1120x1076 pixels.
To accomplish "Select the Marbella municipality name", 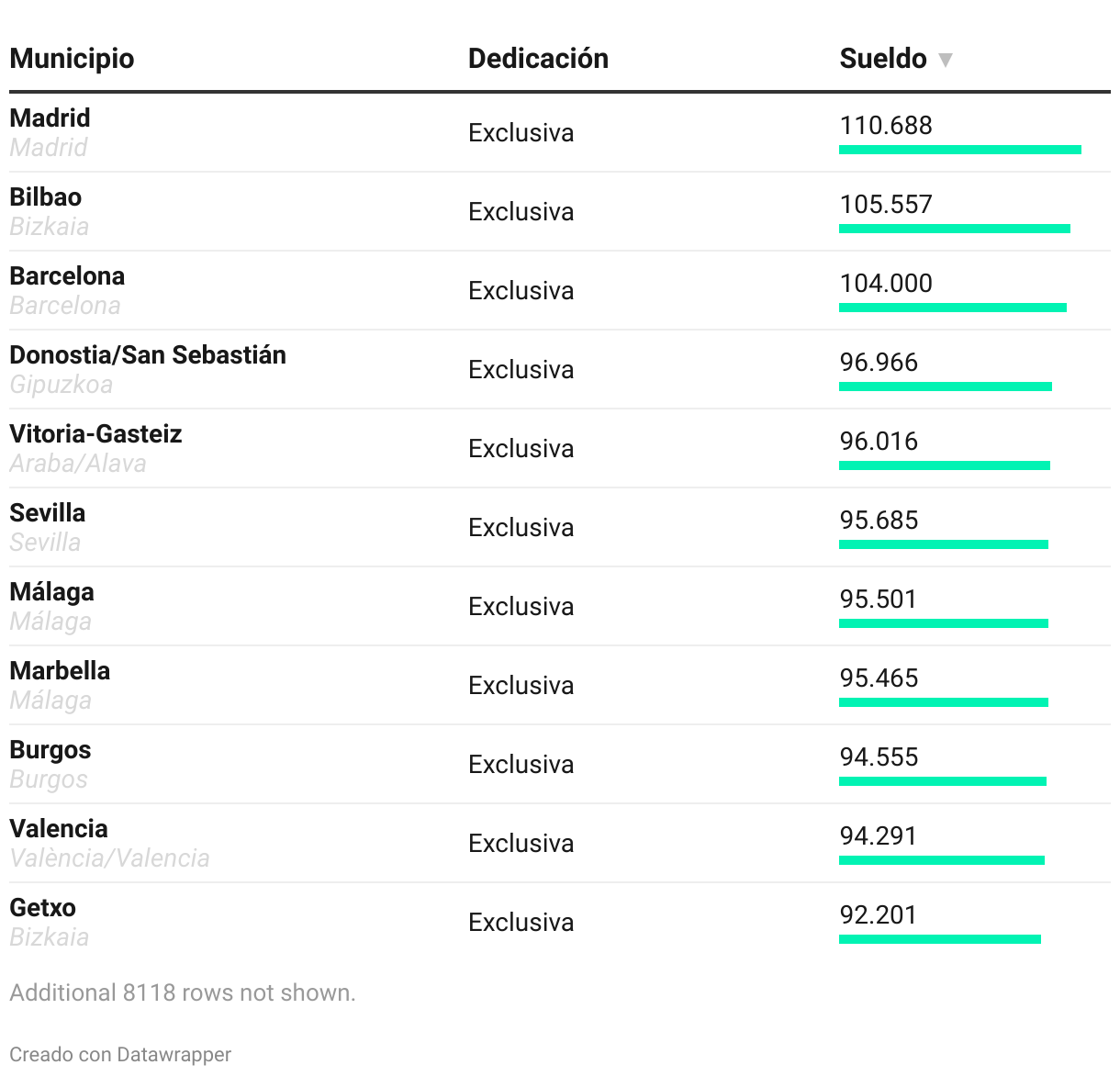I will click(x=60, y=670).
